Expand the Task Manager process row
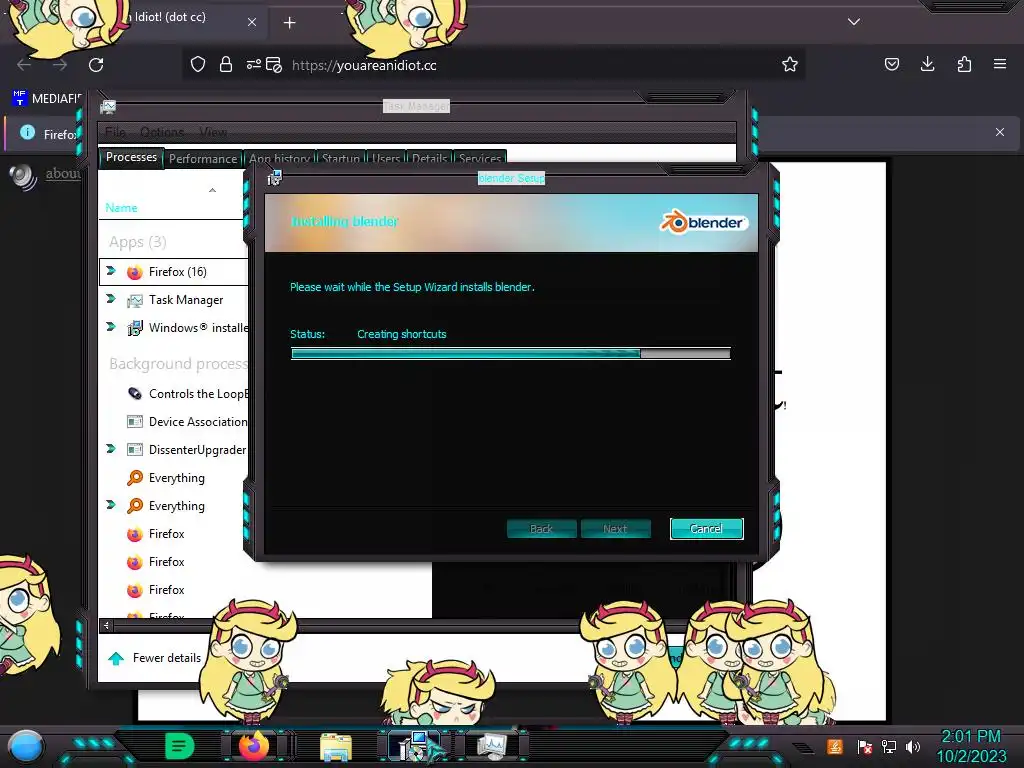Image resolution: width=1024 pixels, height=768 pixels. (111, 299)
